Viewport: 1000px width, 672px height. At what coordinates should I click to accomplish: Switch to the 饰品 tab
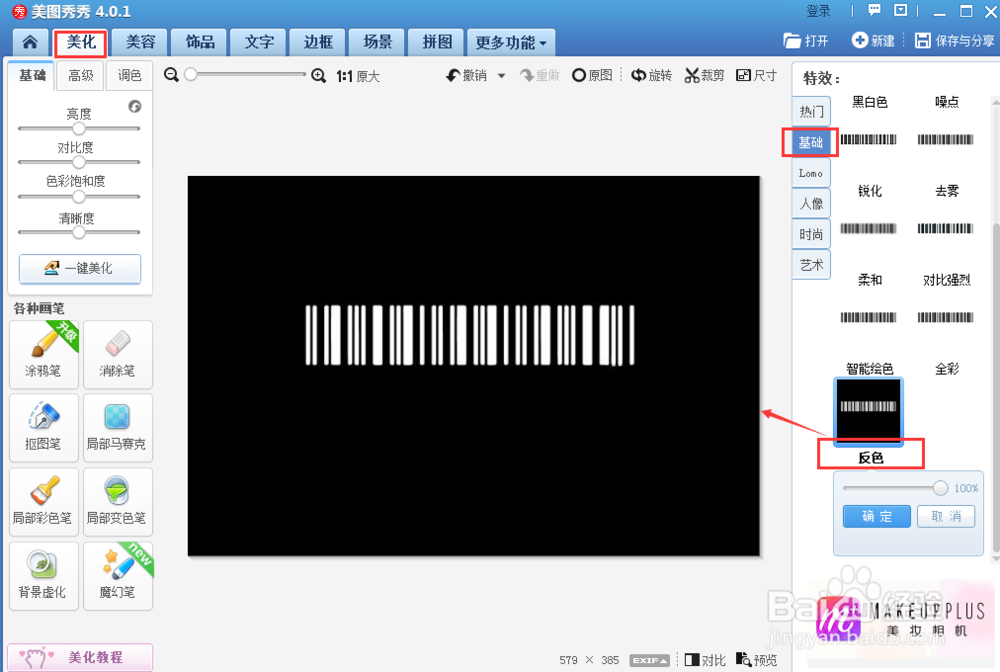(199, 43)
